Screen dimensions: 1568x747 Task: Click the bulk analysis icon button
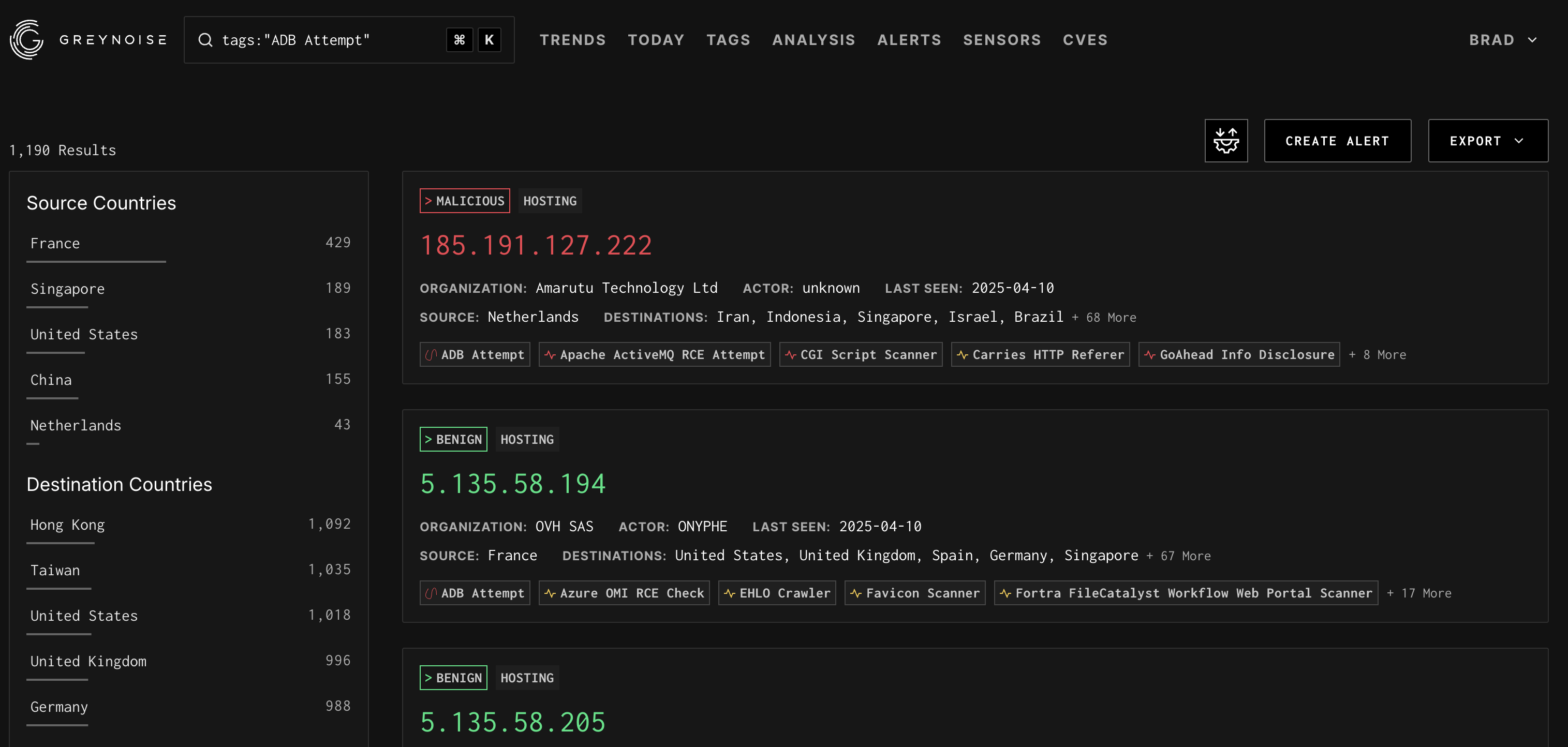[1225, 141]
